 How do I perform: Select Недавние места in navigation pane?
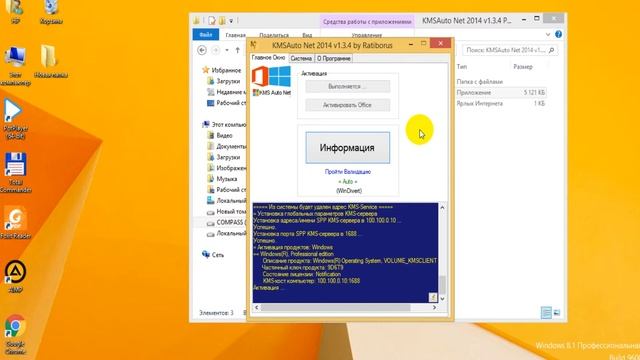click(x=227, y=92)
